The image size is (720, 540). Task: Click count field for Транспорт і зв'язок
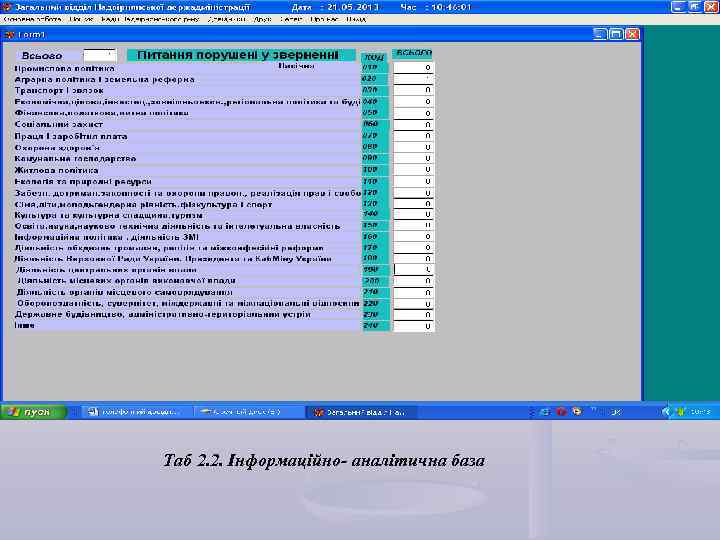[x=413, y=90]
